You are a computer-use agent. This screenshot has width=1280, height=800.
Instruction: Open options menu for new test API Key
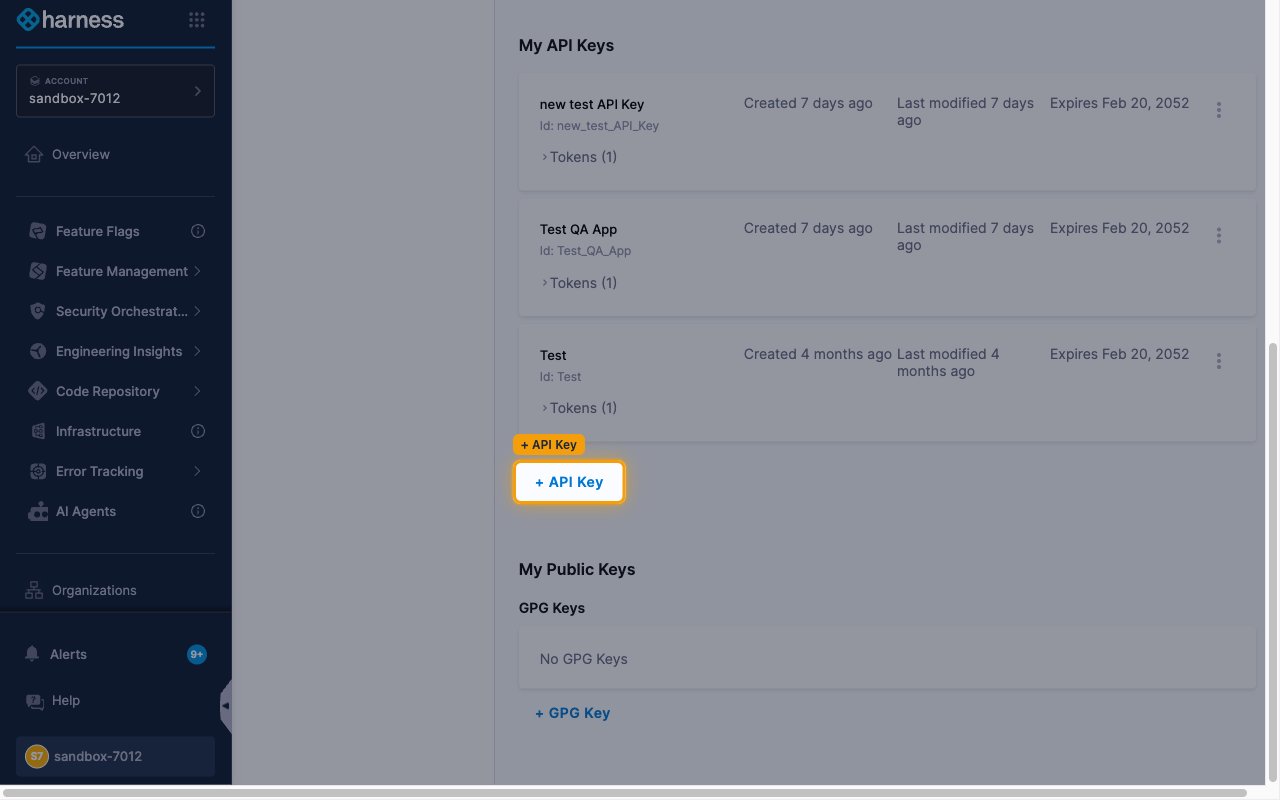coord(1218,110)
